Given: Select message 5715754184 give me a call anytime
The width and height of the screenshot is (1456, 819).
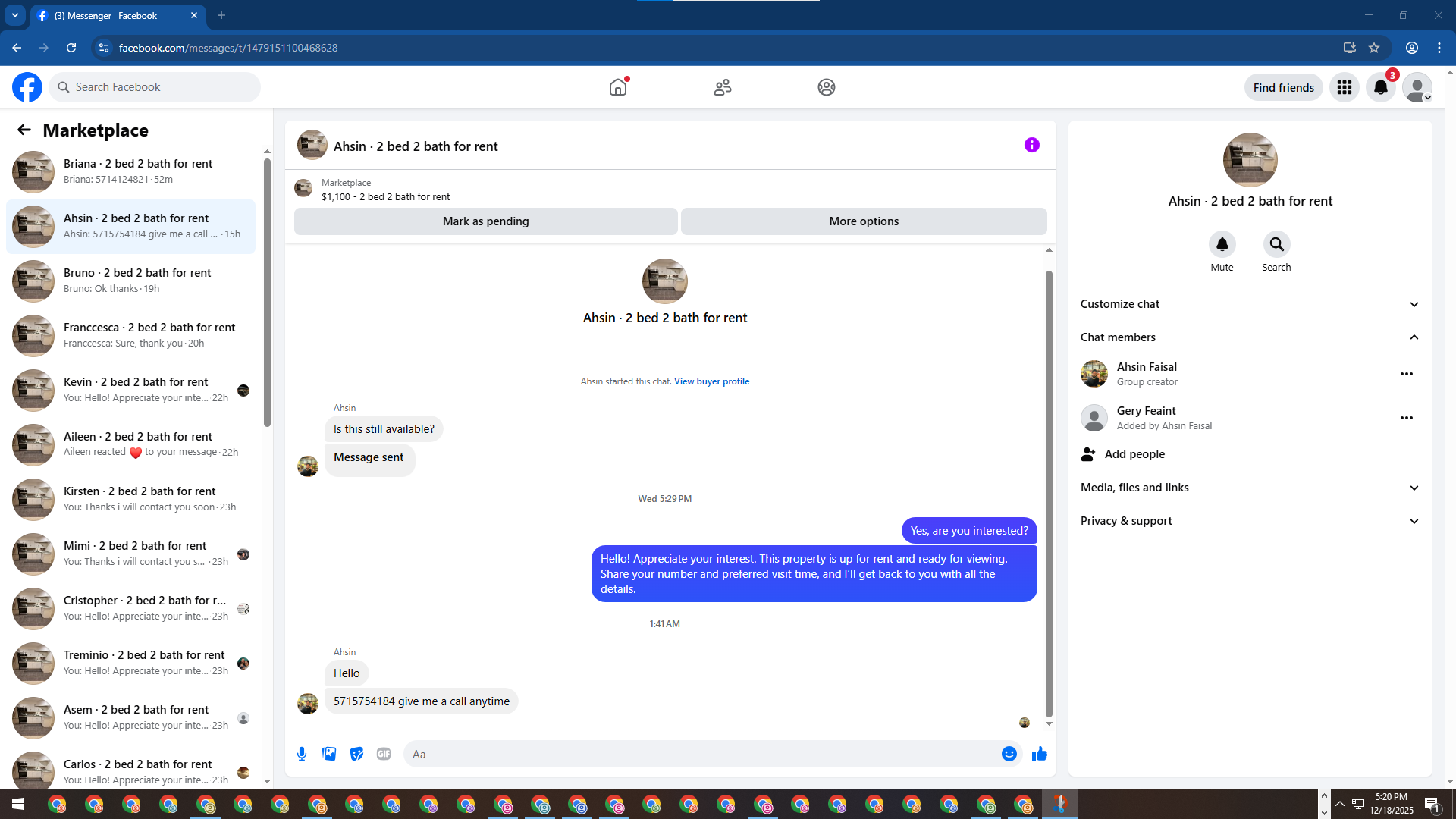Looking at the screenshot, I should tap(422, 701).
